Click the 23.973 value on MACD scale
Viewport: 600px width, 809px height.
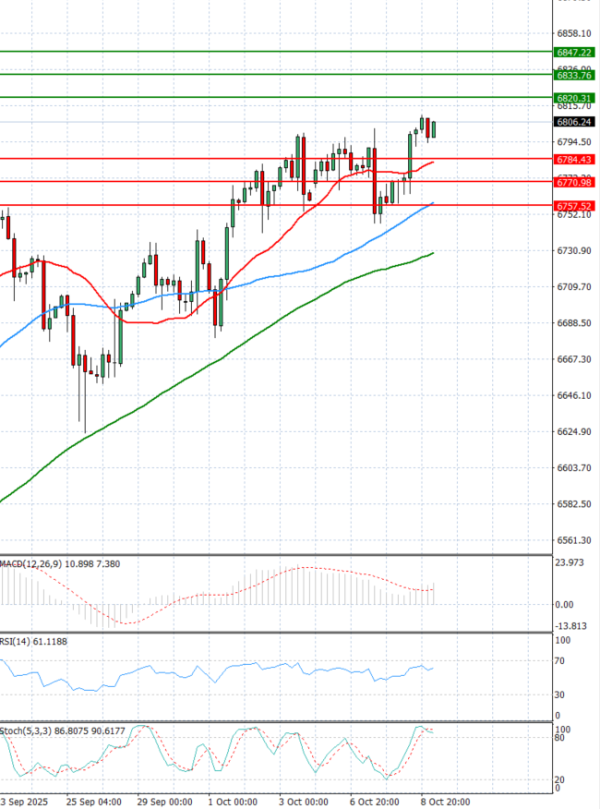(570, 562)
